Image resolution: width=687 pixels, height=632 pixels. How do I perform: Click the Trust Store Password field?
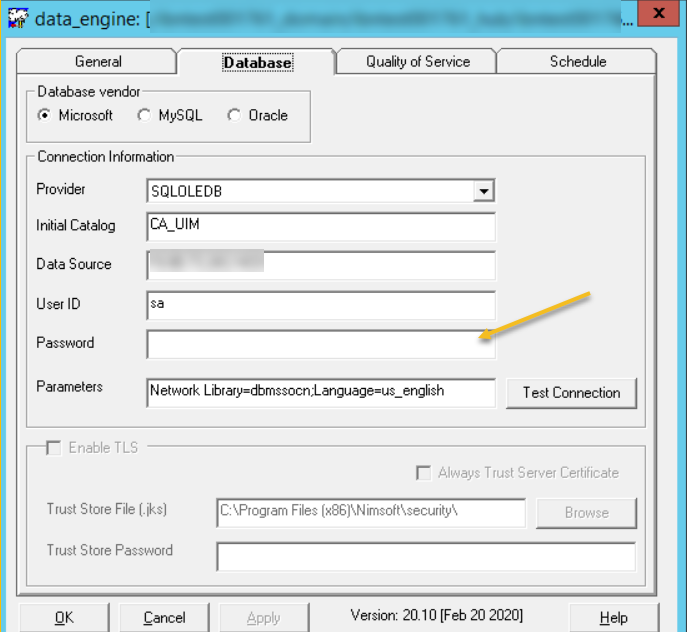(426, 557)
